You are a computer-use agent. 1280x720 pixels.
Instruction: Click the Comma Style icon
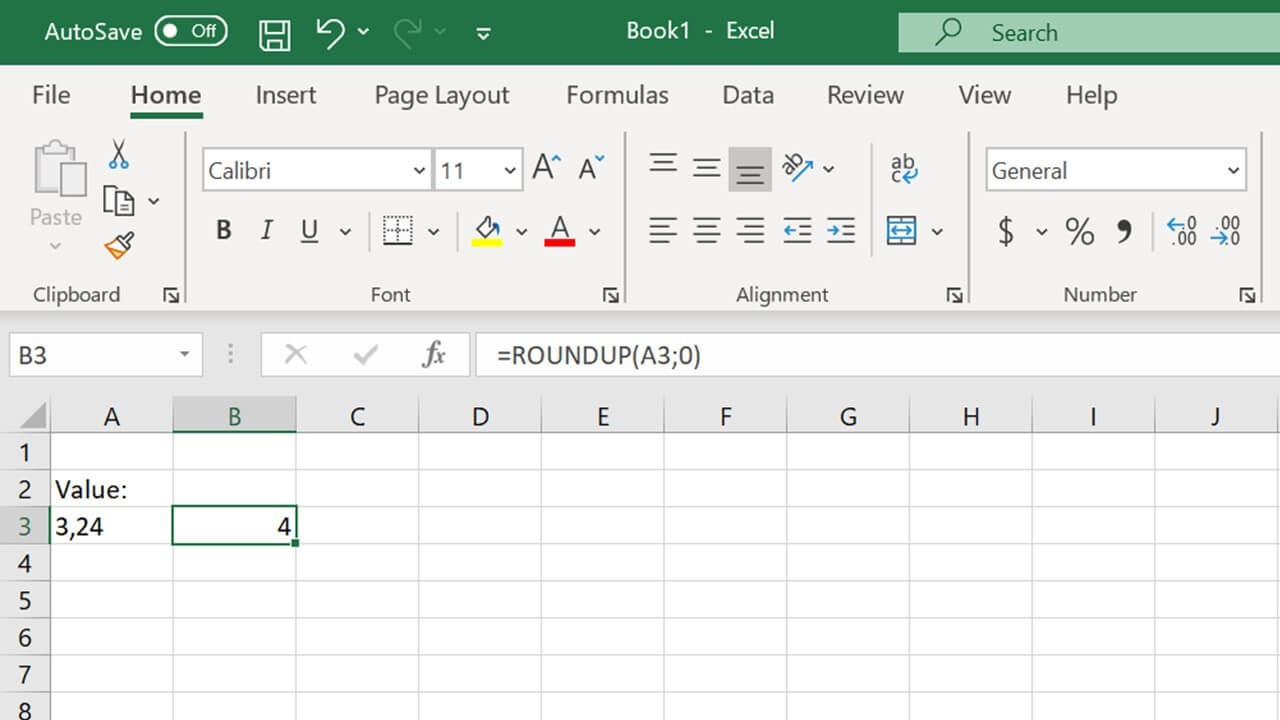pos(1124,231)
